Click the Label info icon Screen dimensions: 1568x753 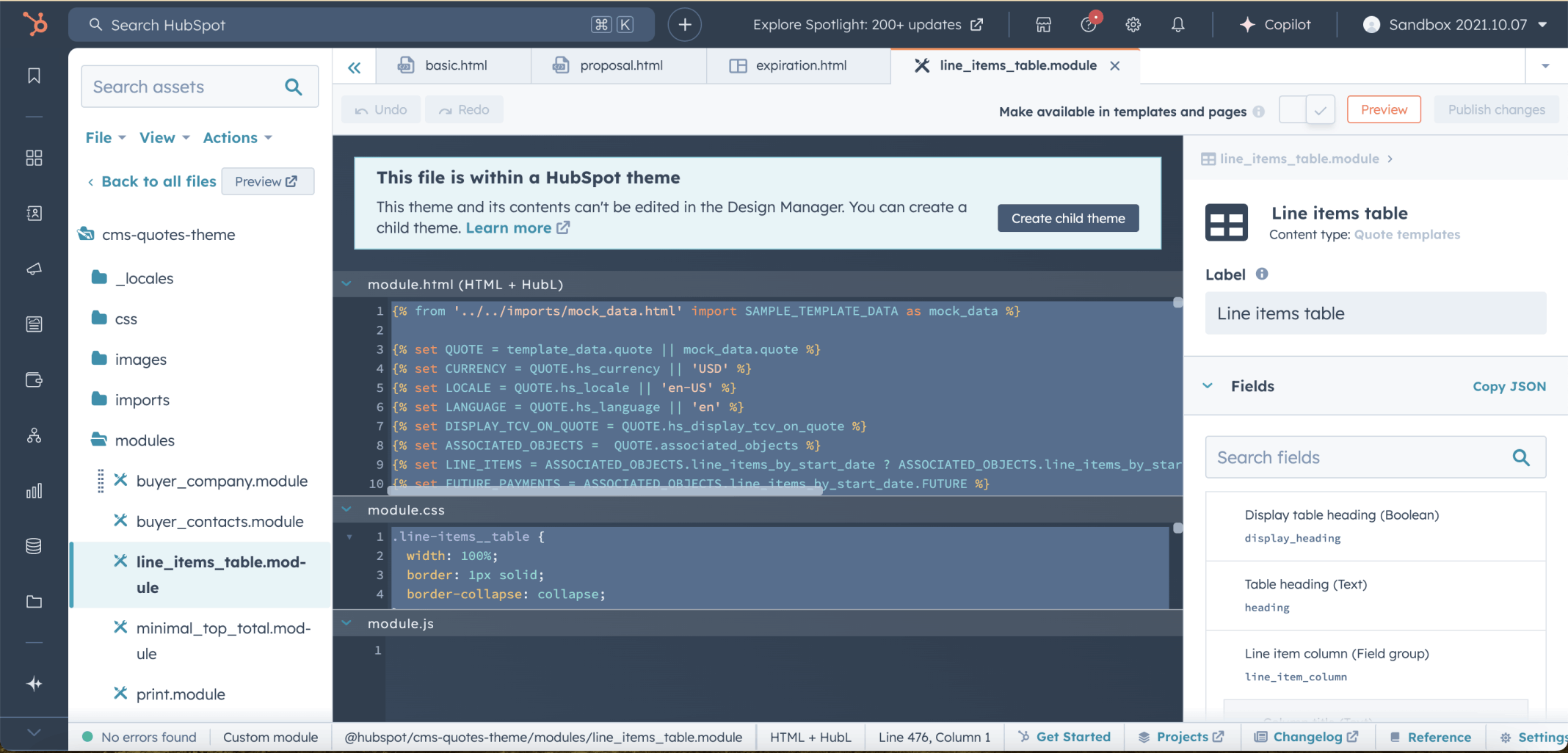point(1262,274)
